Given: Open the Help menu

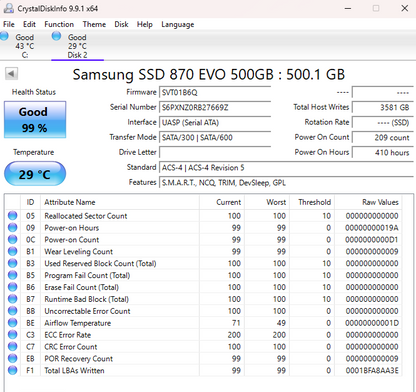Looking at the screenshot, I should coord(145,24).
